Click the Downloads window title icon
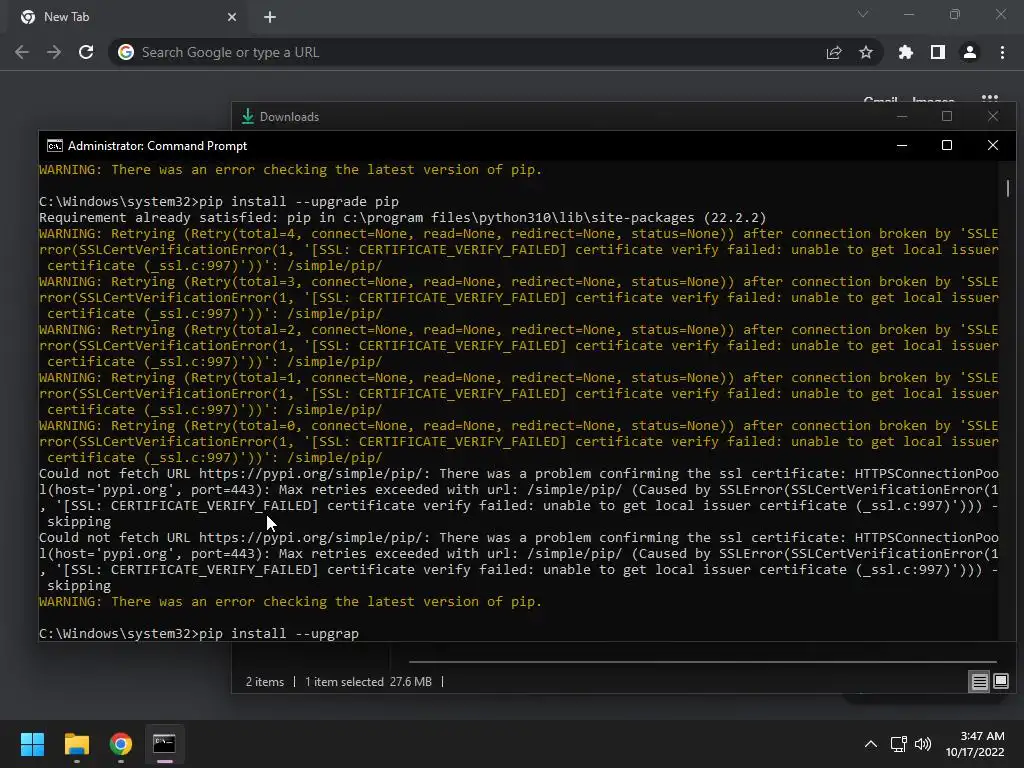1024x768 pixels. (x=248, y=116)
